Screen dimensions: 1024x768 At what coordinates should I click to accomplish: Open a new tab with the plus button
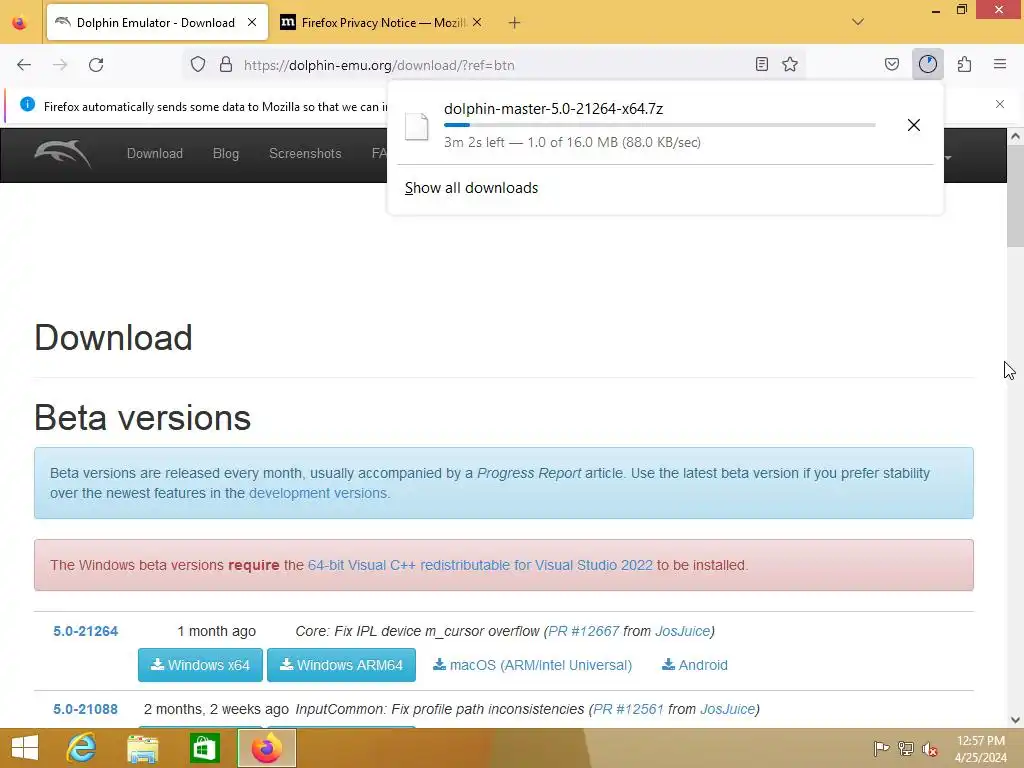click(515, 23)
